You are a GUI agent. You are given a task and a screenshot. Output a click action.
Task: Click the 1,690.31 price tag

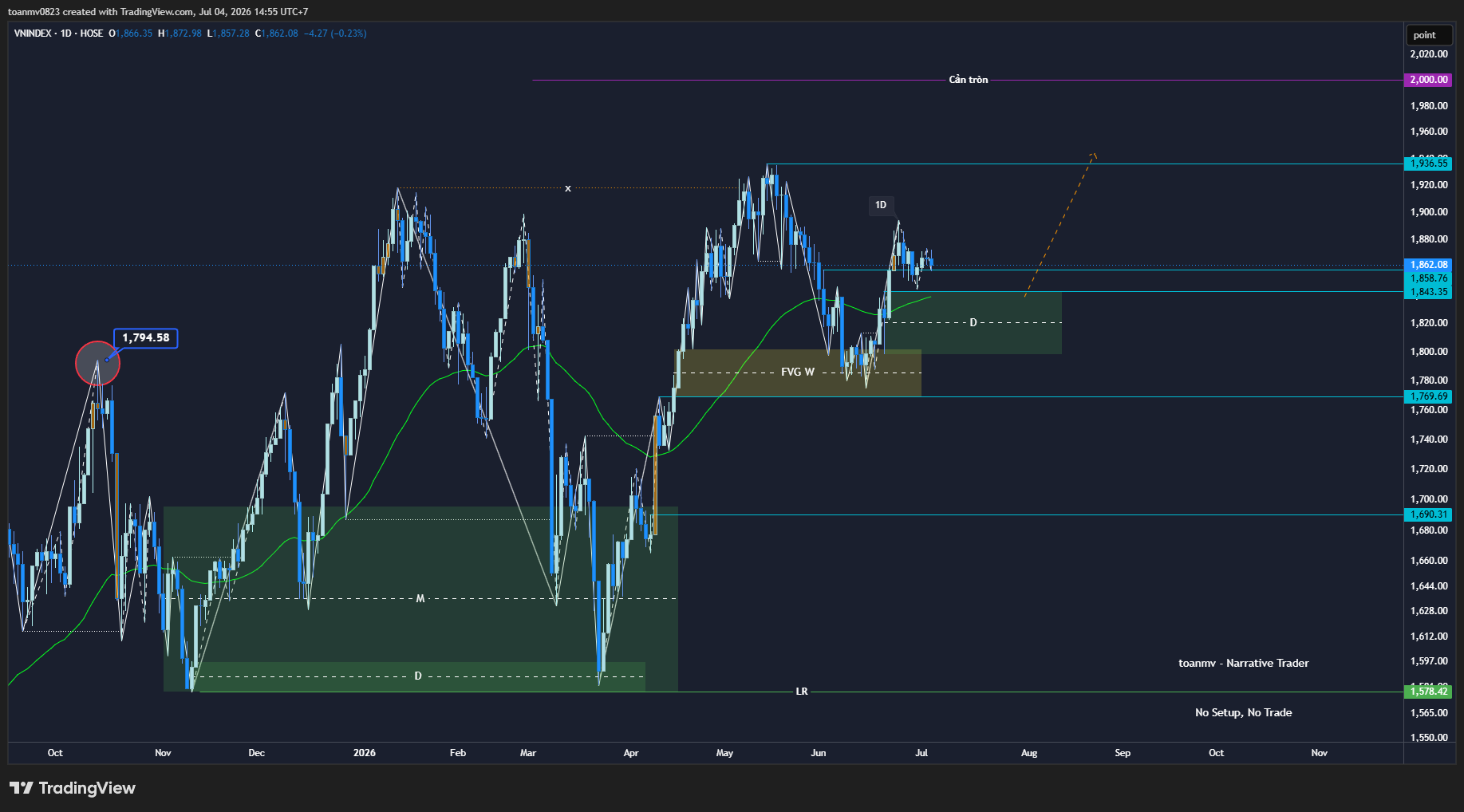(1428, 515)
